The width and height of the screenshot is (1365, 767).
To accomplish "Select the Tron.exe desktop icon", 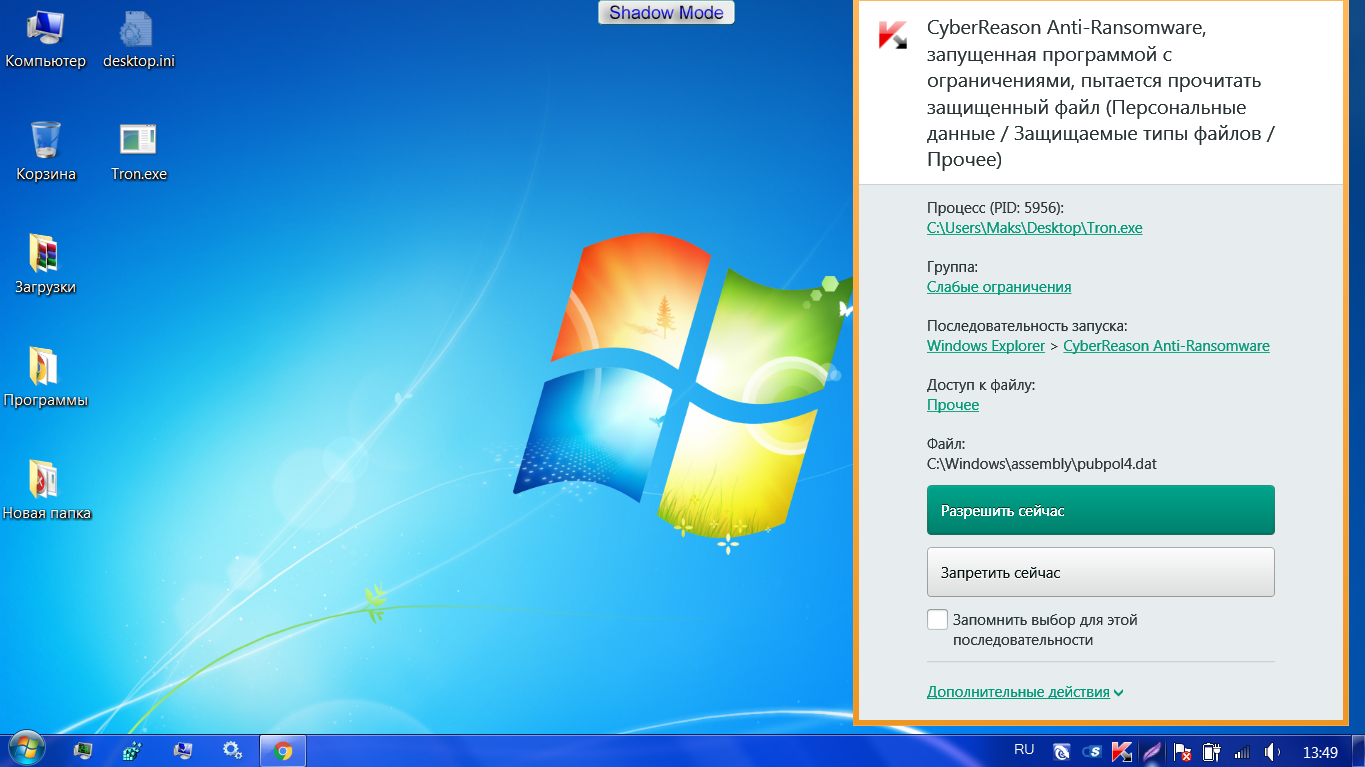I will pyautogui.click(x=139, y=152).
